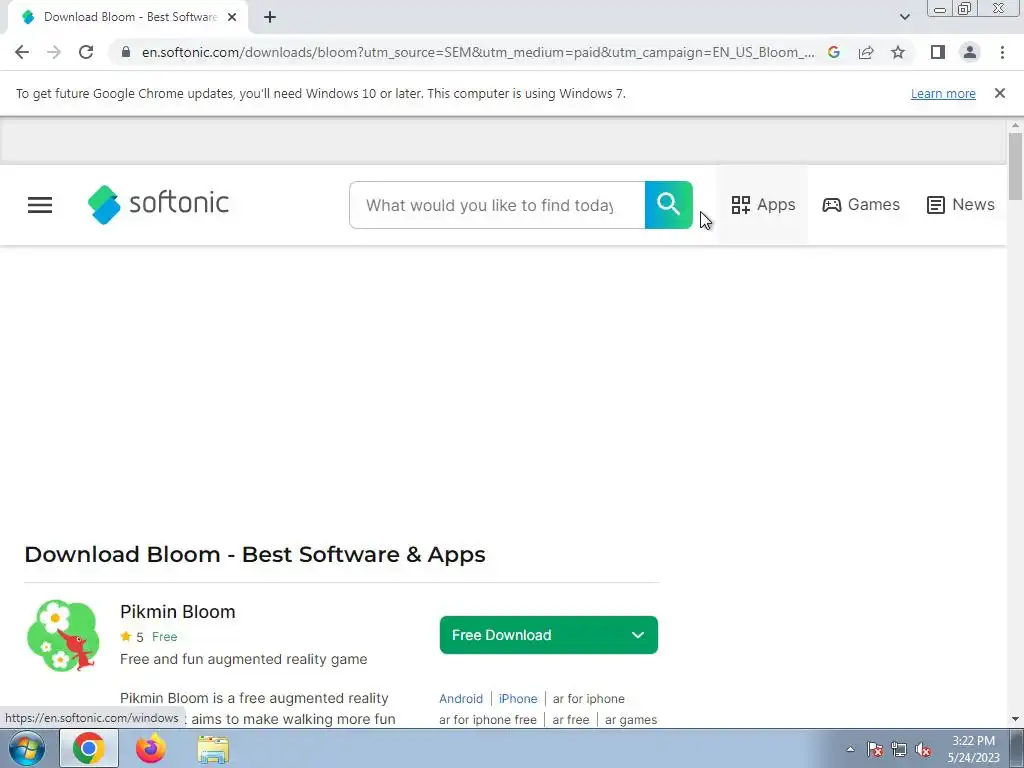This screenshot has height=768, width=1024.
Task: Toggle the Chrome side panel icon
Action: point(938,52)
